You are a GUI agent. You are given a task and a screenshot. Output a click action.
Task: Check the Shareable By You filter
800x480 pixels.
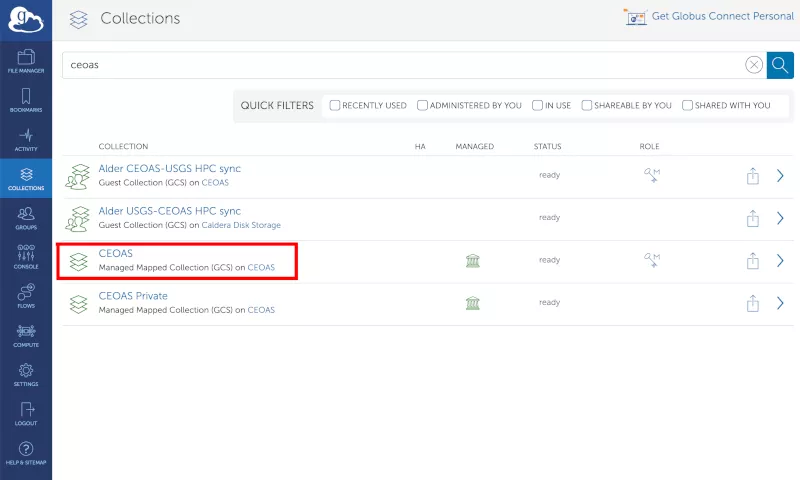[587, 105]
